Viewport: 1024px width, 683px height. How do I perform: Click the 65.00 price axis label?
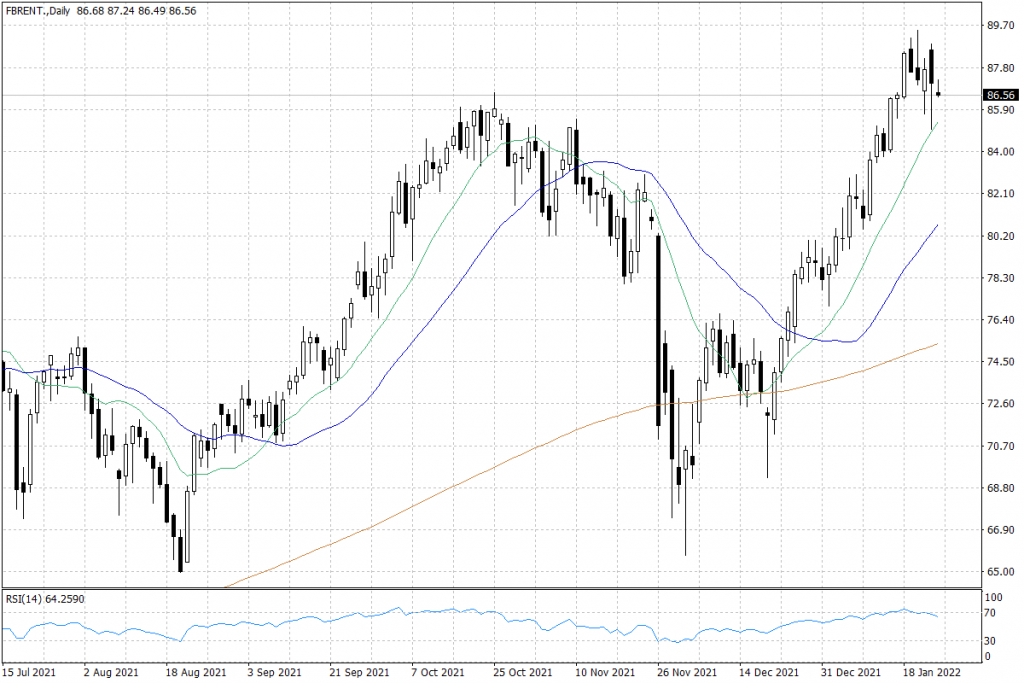(1000, 572)
